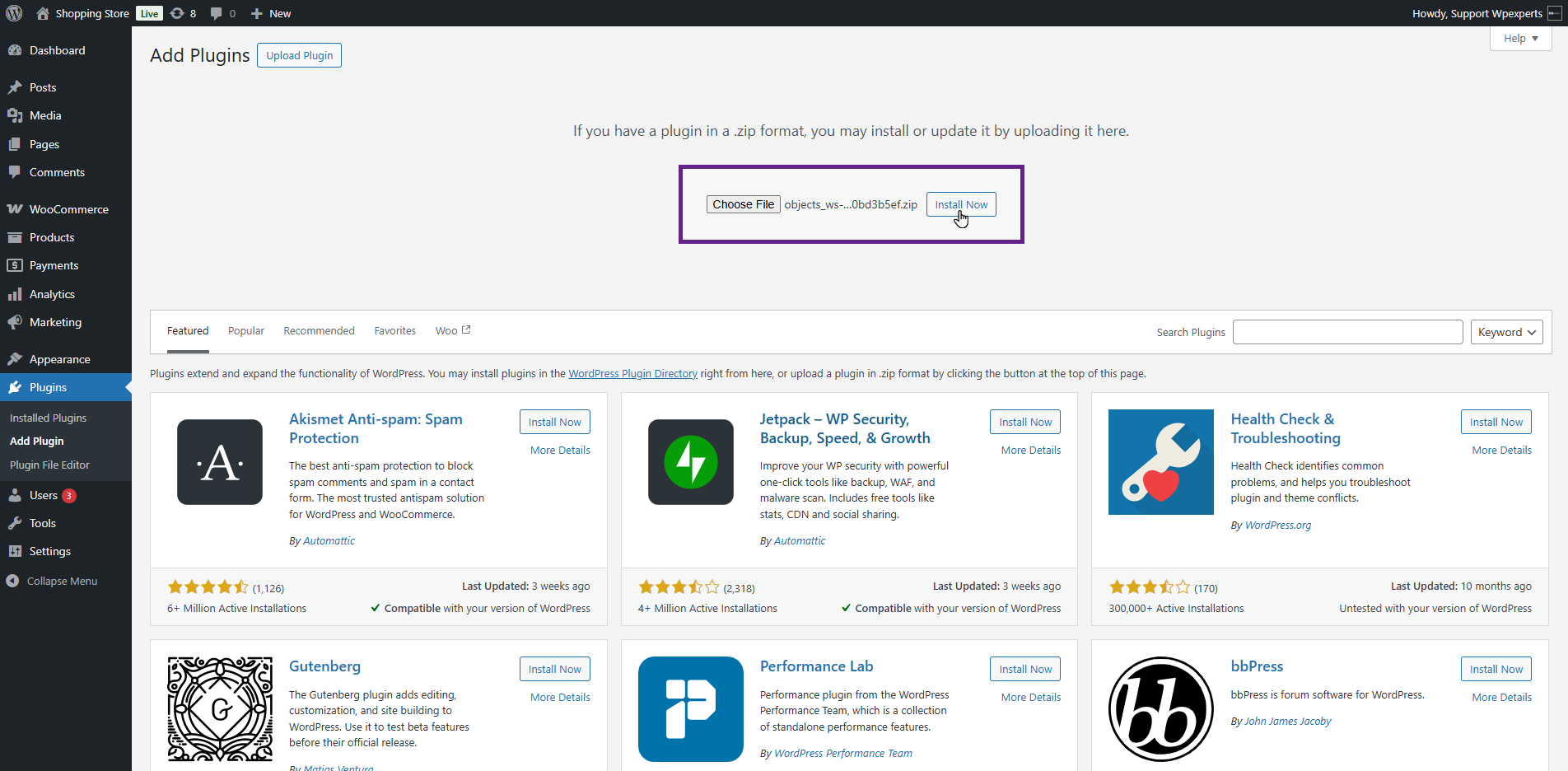Open the Keyword search filter dropdown

1506,332
